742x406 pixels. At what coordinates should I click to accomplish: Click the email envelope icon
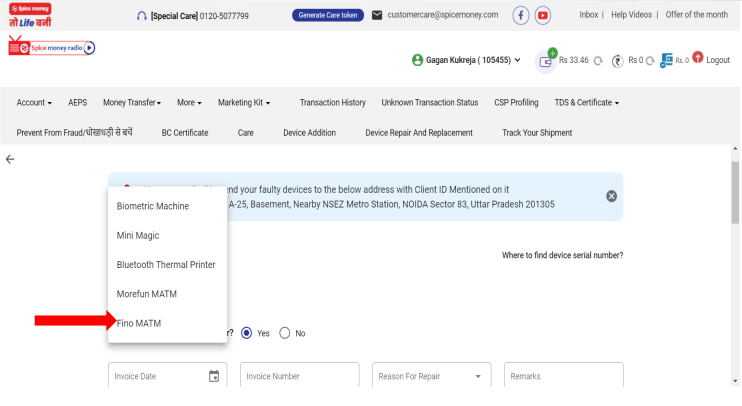pyautogui.click(x=377, y=15)
